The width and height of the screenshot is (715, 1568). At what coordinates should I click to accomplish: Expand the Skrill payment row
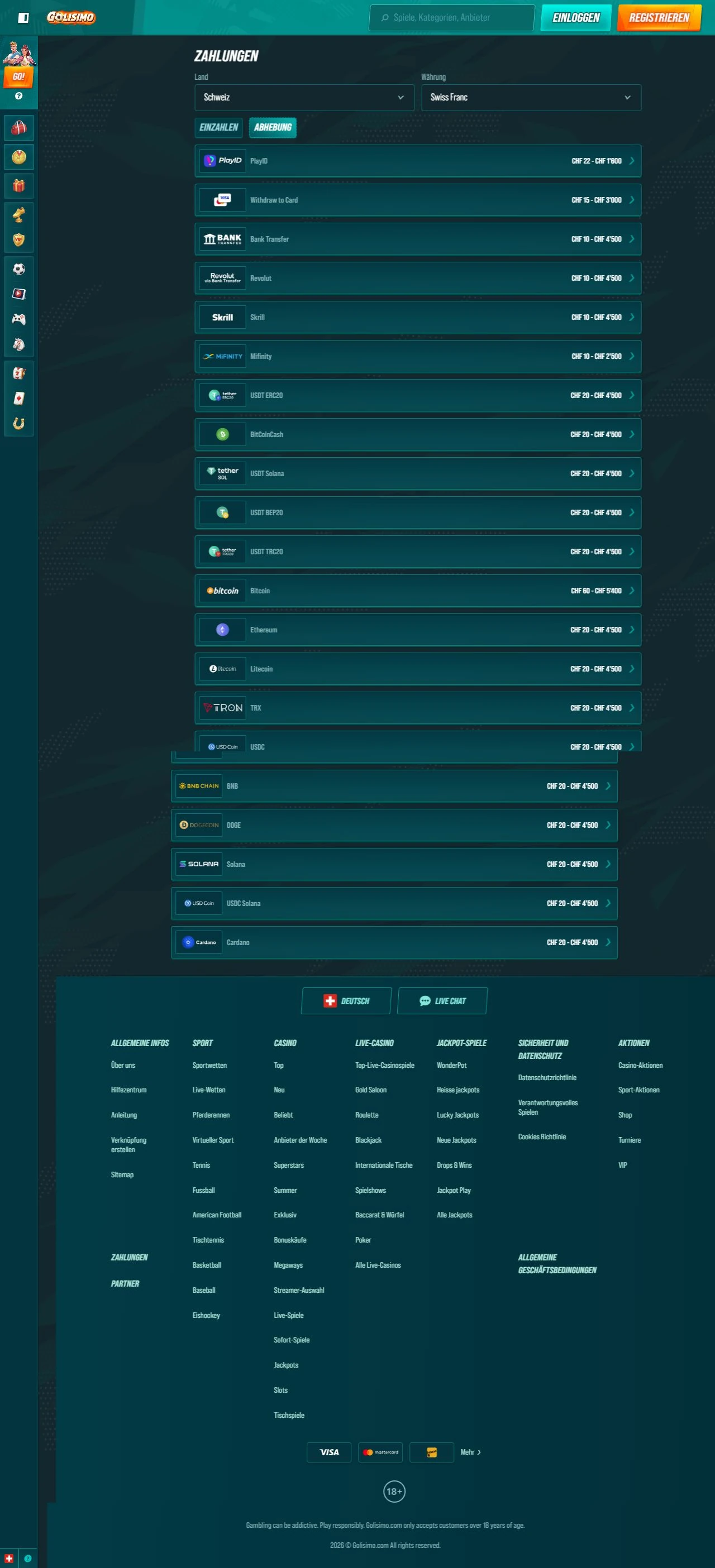pos(418,317)
